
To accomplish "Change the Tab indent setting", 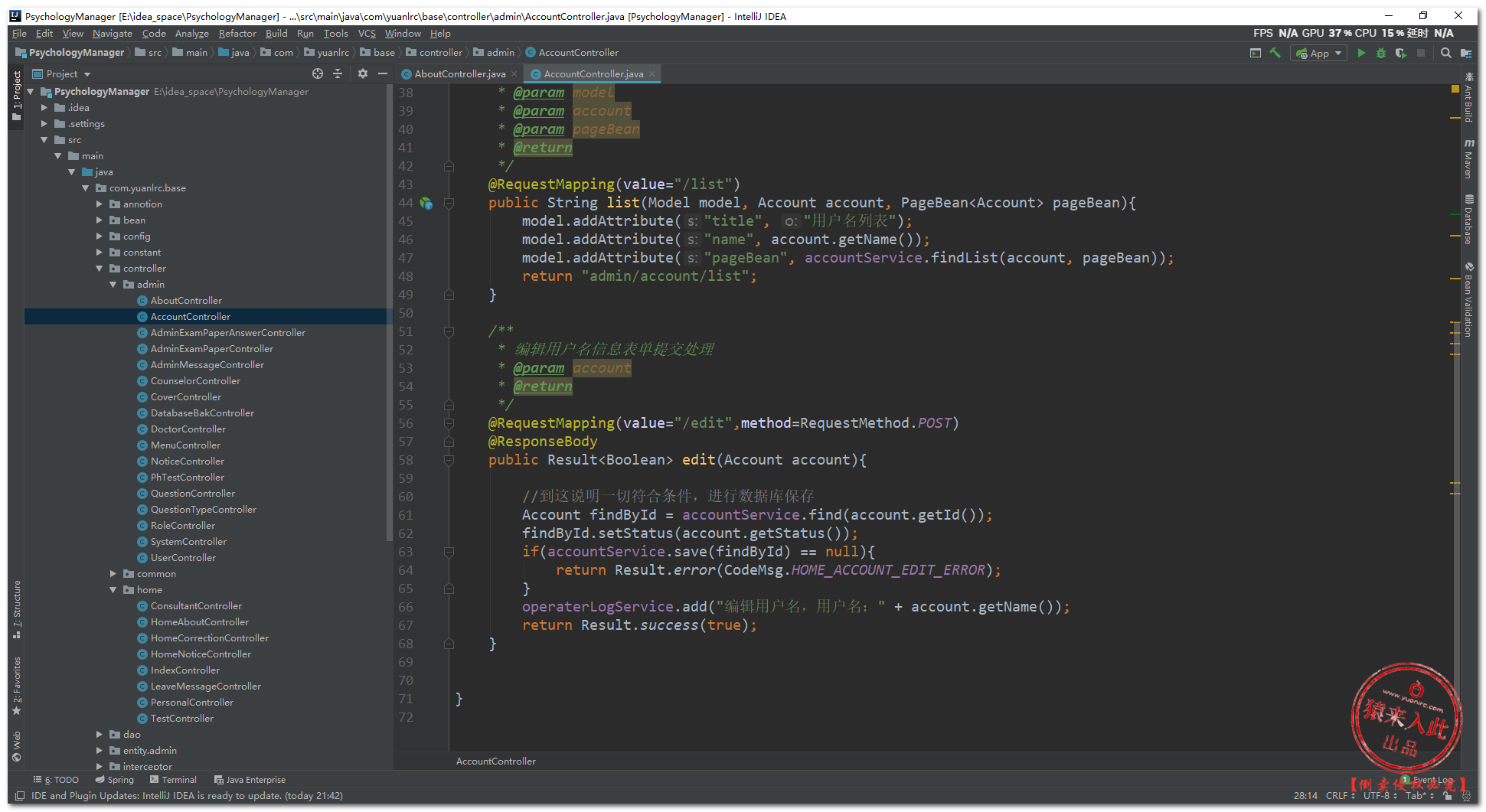I will (x=1419, y=796).
